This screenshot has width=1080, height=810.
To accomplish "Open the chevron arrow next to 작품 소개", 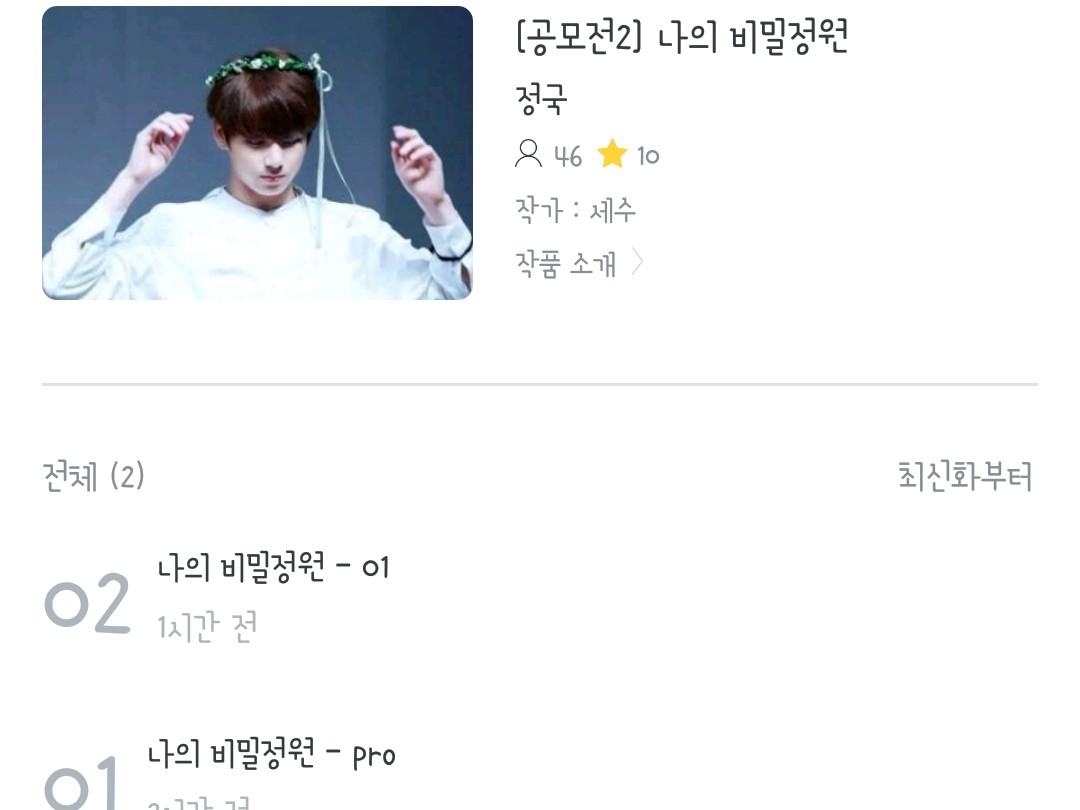I will point(637,262).
